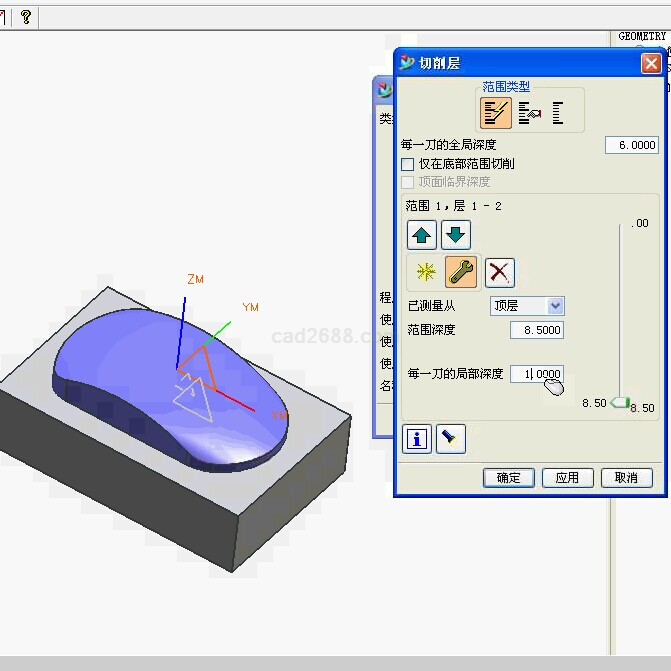Click the 确定 button
Viewport: 671px width, 671px height.
[508, 478]
